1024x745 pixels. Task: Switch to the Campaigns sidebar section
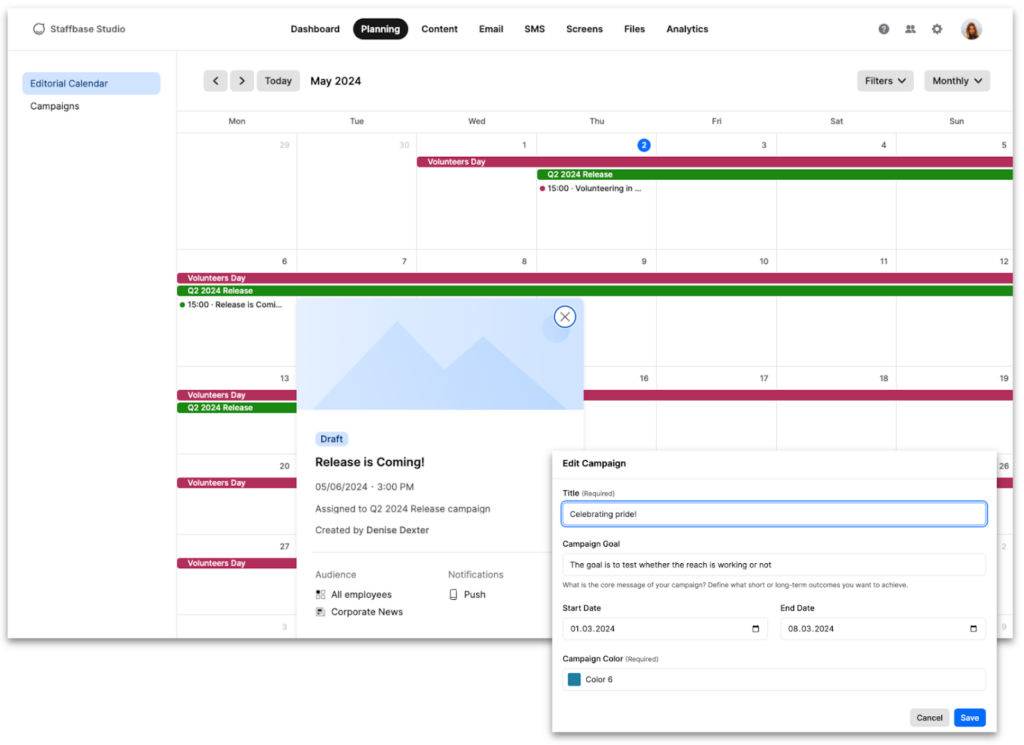[54, 105]
